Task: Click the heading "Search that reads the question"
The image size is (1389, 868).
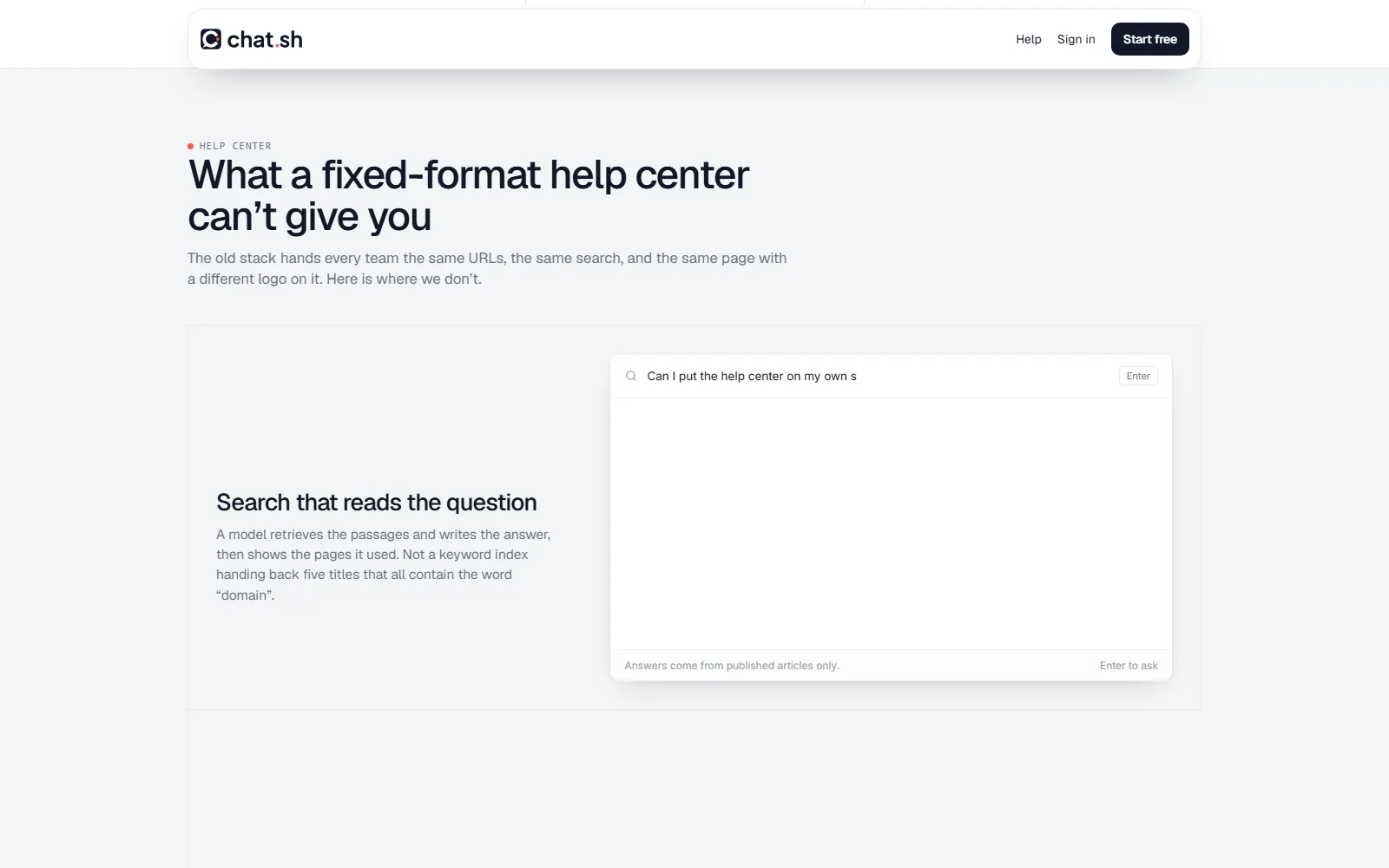Action: click(x=377, y=503)
